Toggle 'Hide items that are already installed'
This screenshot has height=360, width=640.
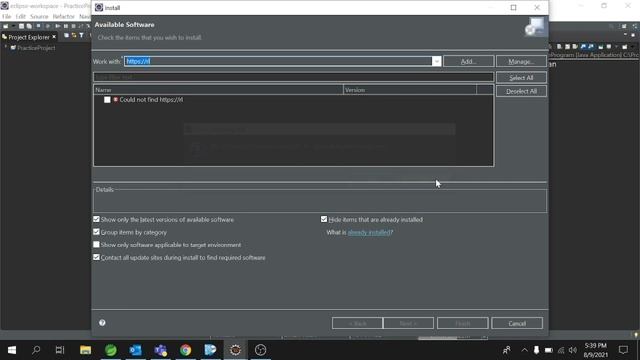pos(324,219)
